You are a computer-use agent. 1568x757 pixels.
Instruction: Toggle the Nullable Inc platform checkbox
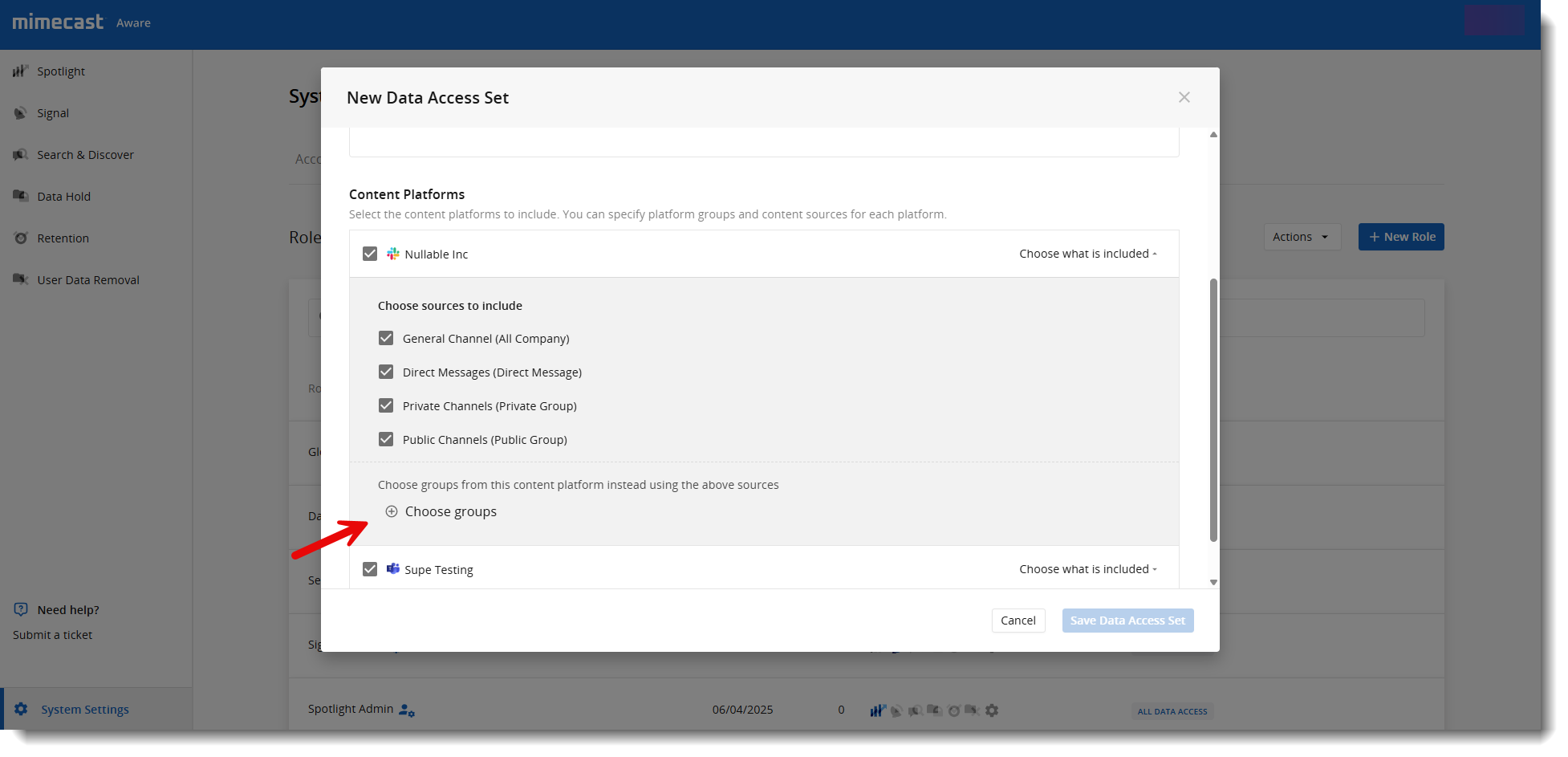(x=370, y=254)
